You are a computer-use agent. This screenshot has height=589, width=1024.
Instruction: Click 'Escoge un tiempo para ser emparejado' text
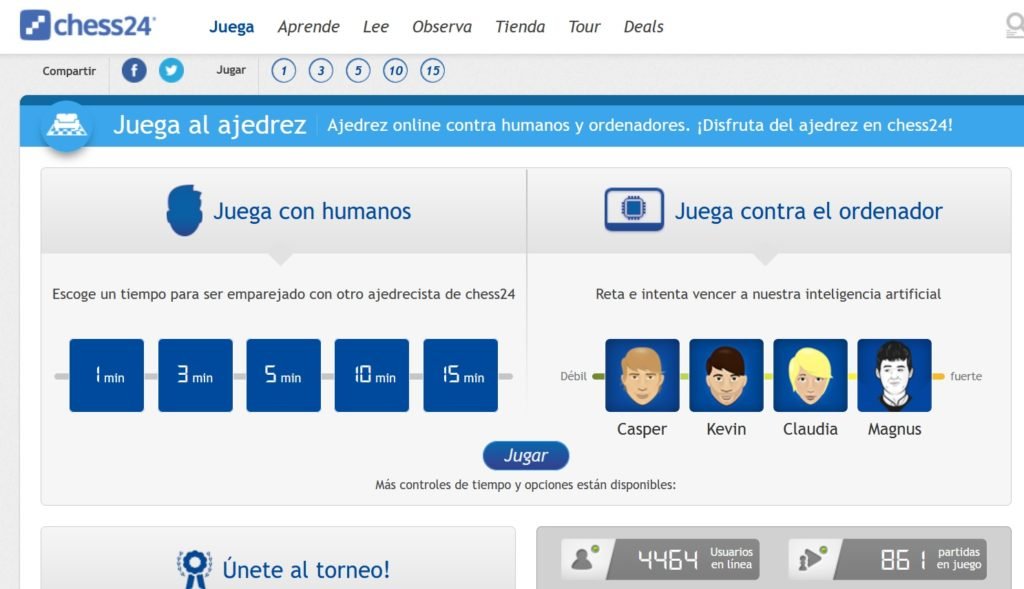283,294
